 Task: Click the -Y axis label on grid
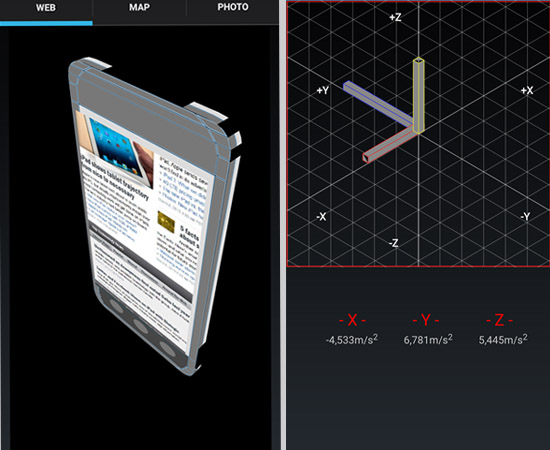click(x=525, y=216)
